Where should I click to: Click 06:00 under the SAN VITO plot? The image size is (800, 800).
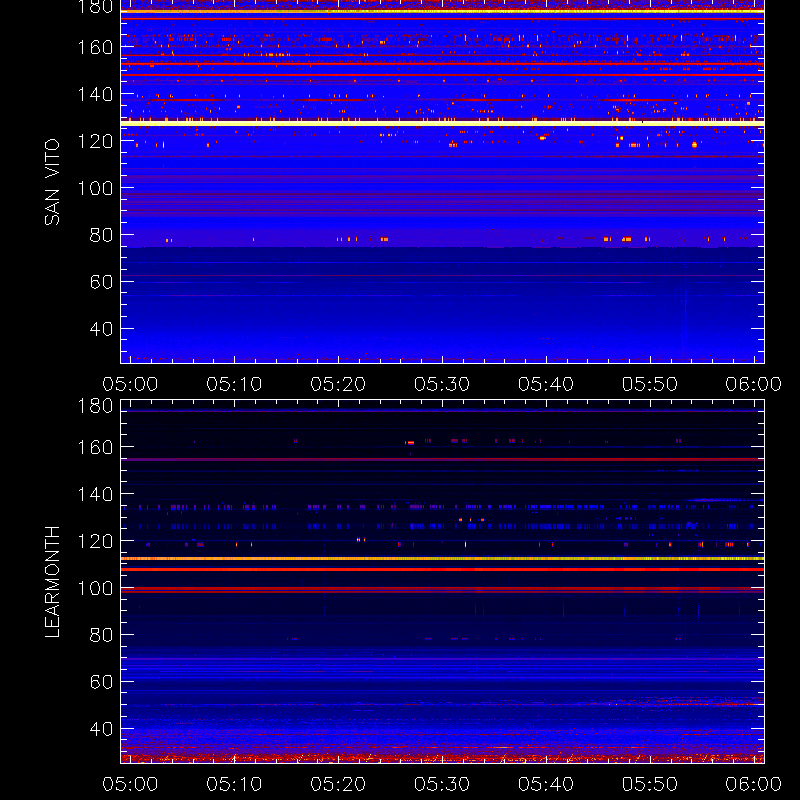coord(754,384)
